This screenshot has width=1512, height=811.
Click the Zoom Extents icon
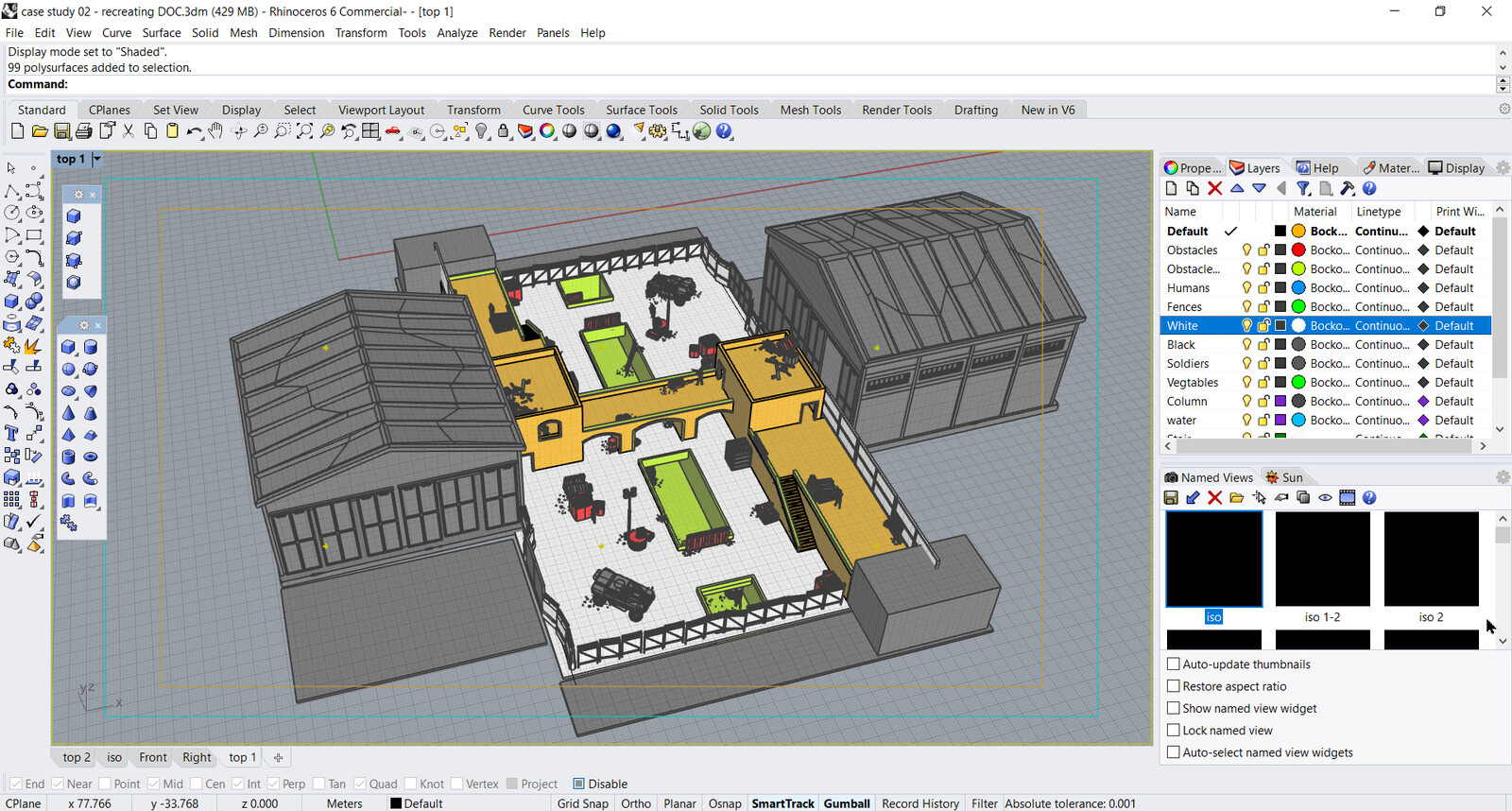[x=304, y=131]
